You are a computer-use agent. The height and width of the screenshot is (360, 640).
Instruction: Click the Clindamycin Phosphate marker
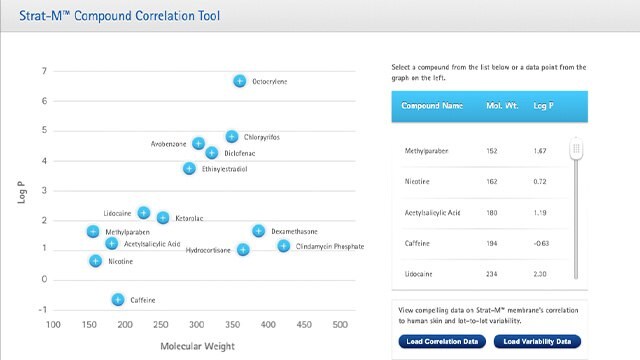coord(284,246)
